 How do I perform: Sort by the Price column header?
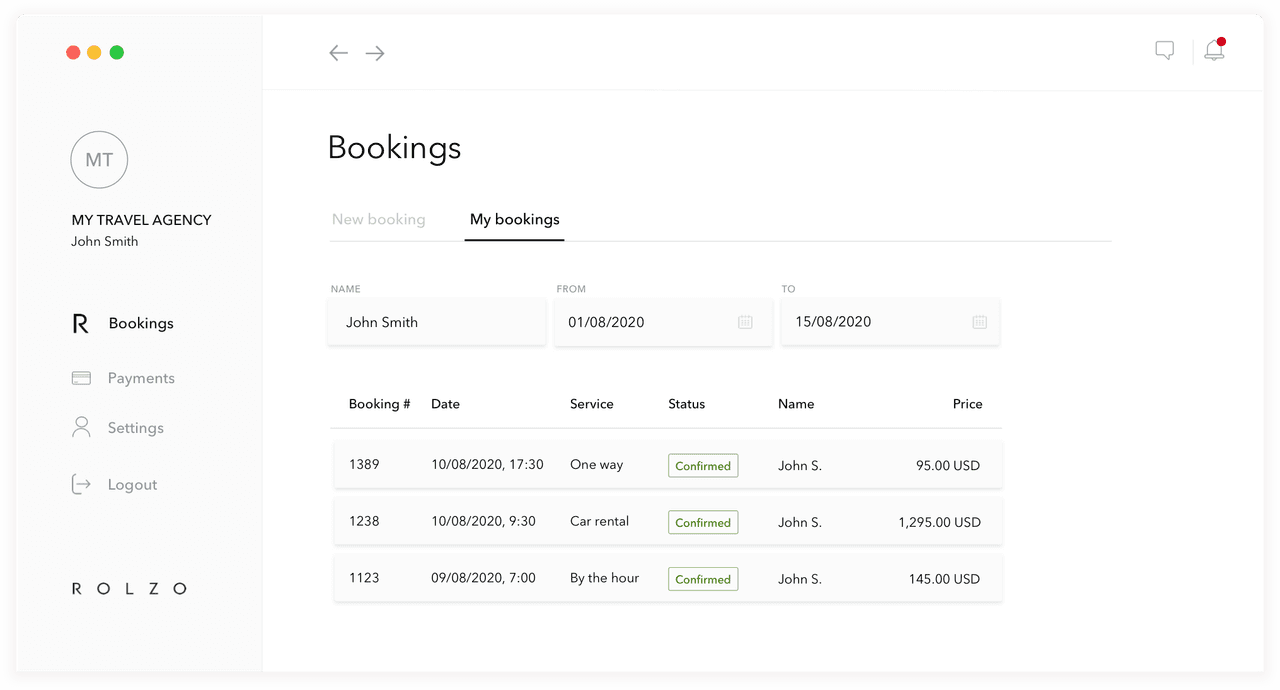tap(967, 404)
